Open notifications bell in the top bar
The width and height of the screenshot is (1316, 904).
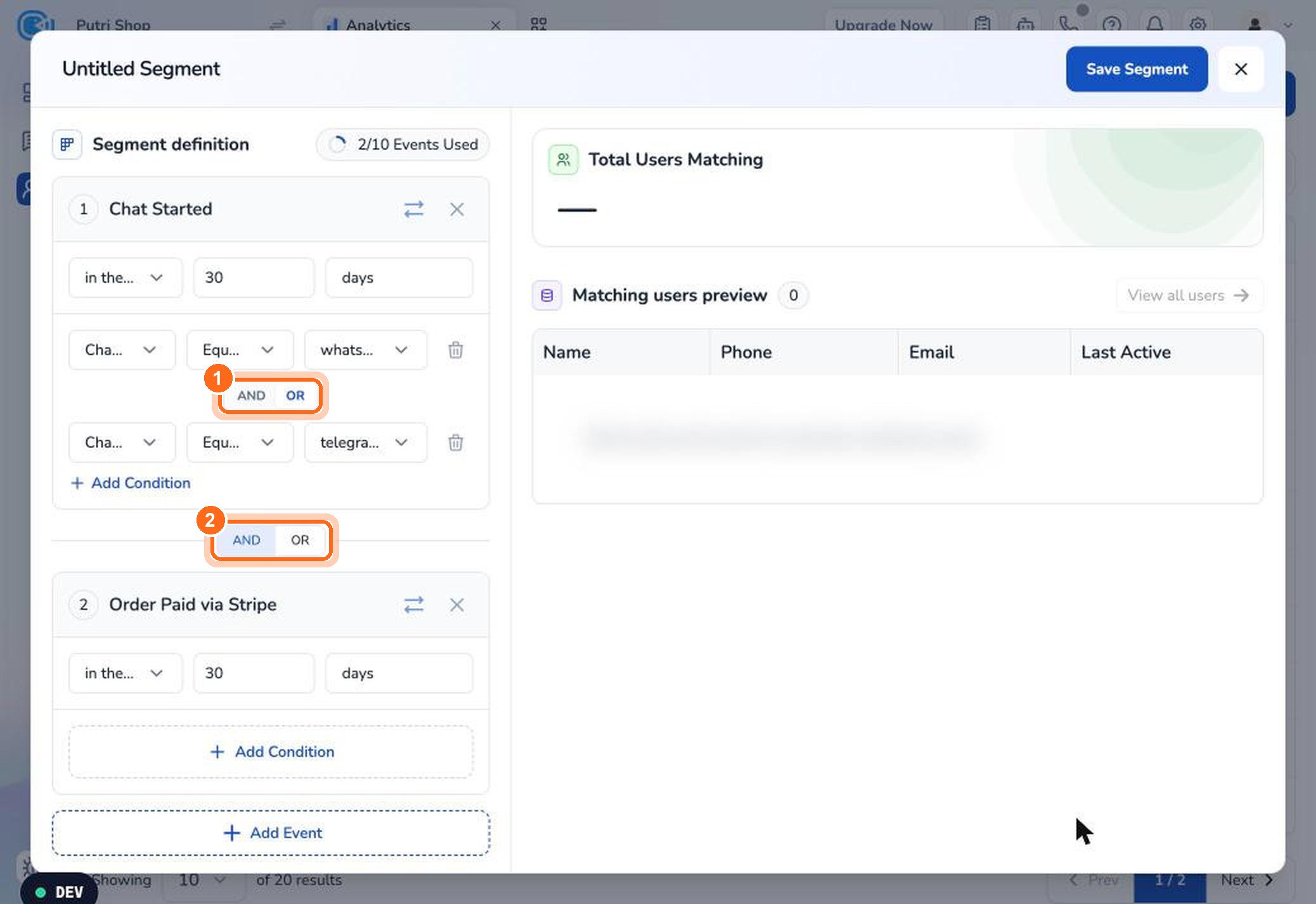tap(1155, 25)
